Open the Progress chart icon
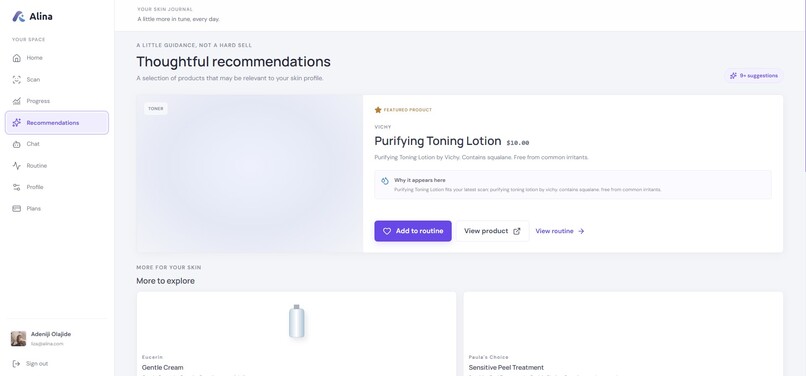This screenshot has height=376, width=806. [x=16, y=101]
